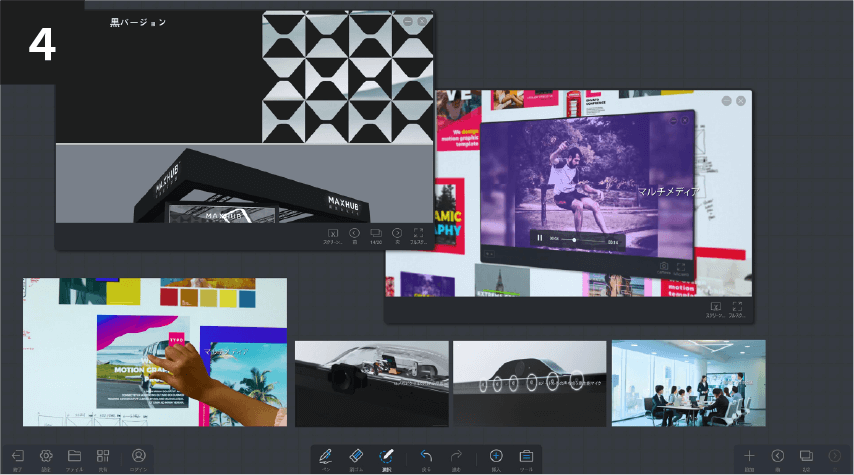Viewport: 854px width, 475px height.
Task: Toggle fullscreen on the black version slide window
Action: click(419, 234)
